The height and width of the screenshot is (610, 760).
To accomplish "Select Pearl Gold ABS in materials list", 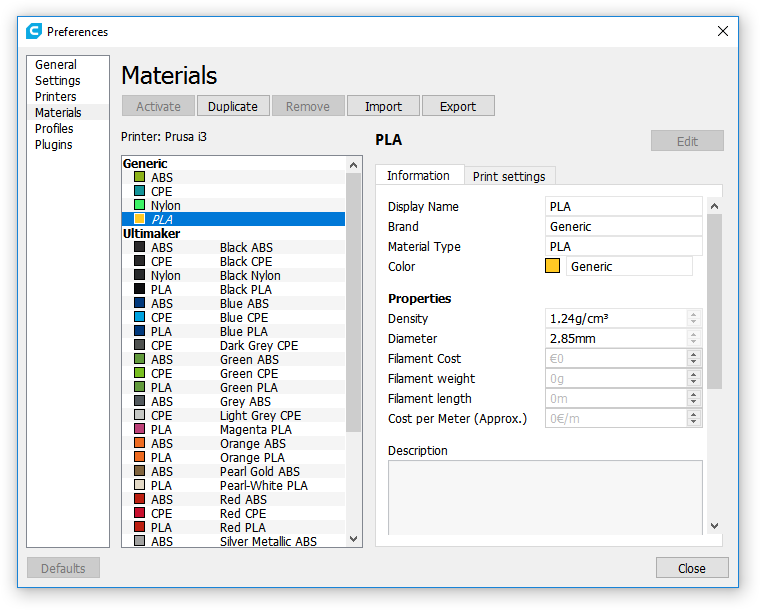I will [258, 472].
